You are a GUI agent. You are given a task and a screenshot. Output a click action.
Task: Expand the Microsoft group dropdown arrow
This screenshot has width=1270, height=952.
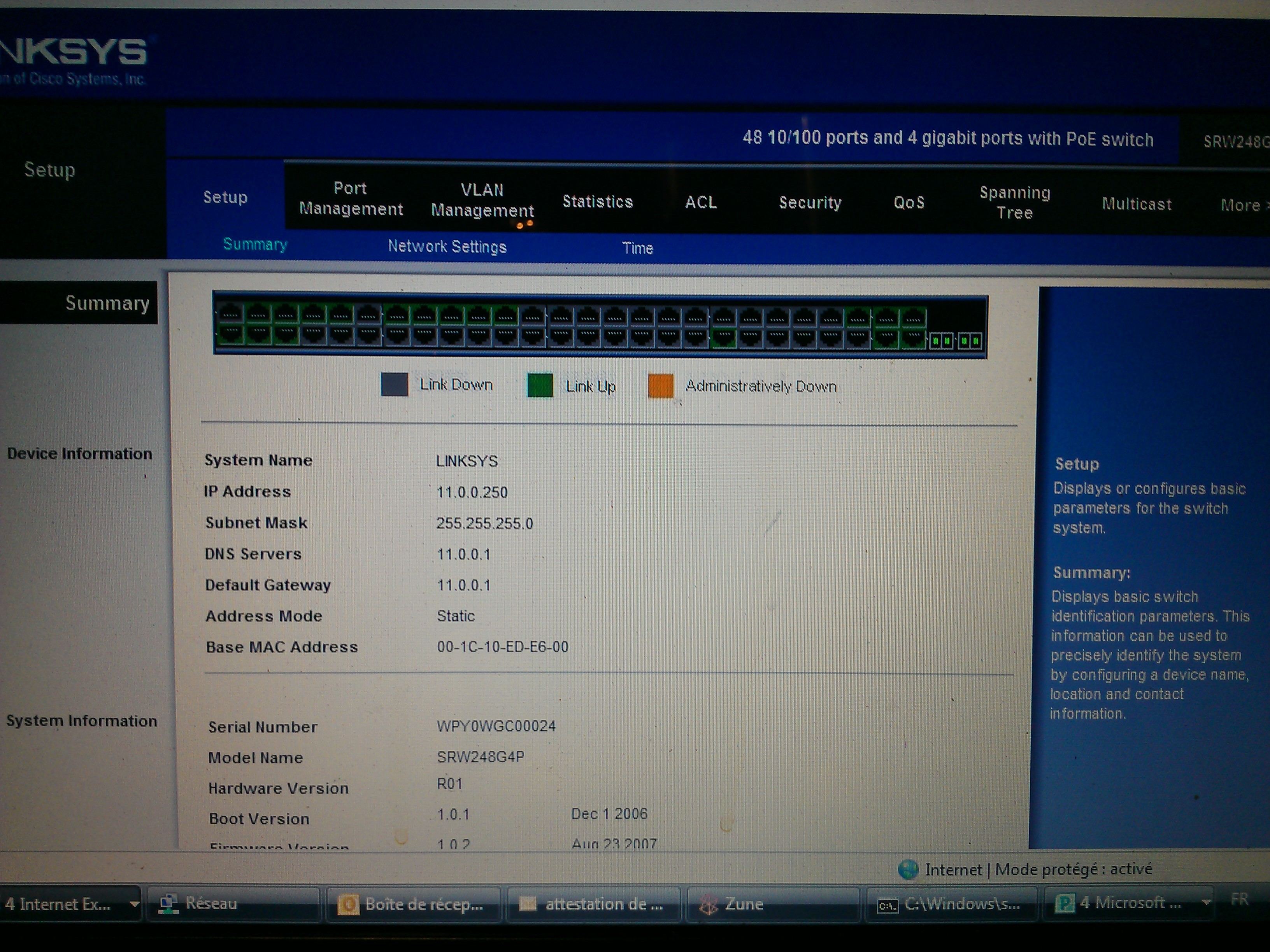(1206, 903)
